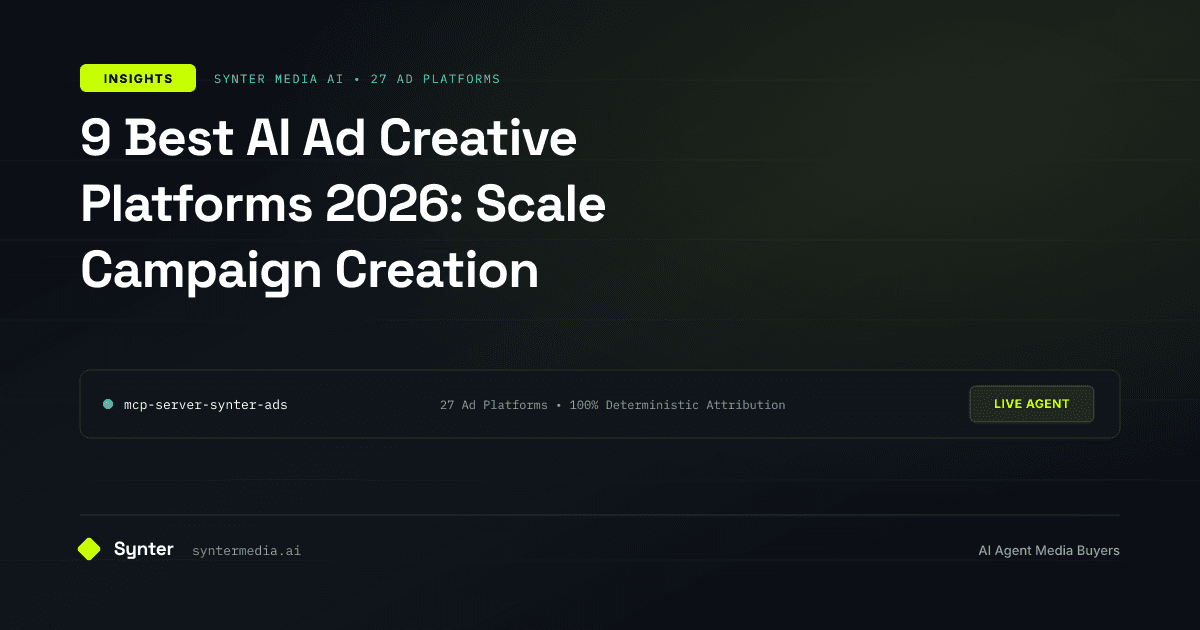Viewport: 1200px width, 630px height.
Task: Click the Synter diamond logo icon
Action: [x=89, y=549]
